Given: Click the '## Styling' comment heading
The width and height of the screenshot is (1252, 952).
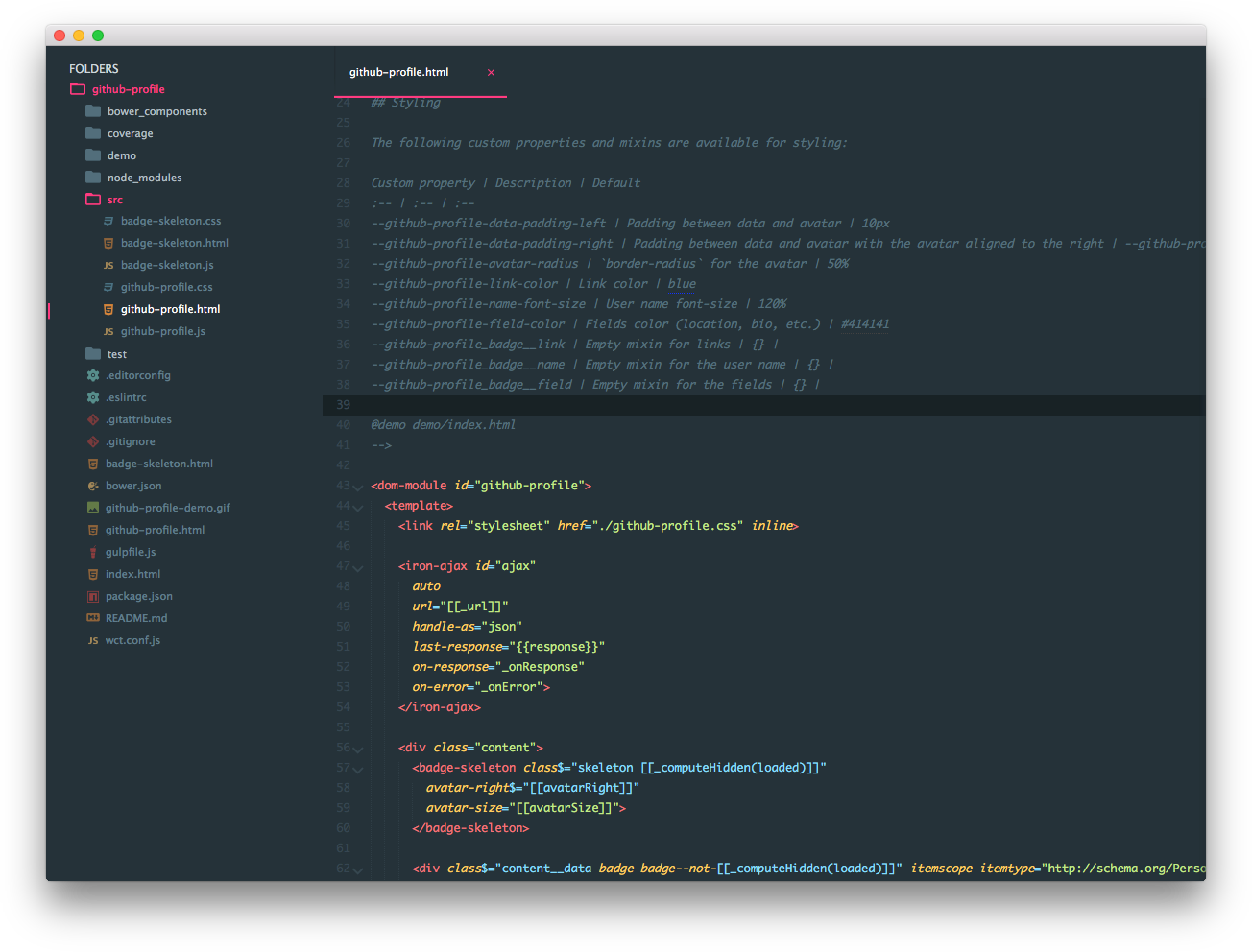Looking at the screenshot, I should (x=406, y=103).
